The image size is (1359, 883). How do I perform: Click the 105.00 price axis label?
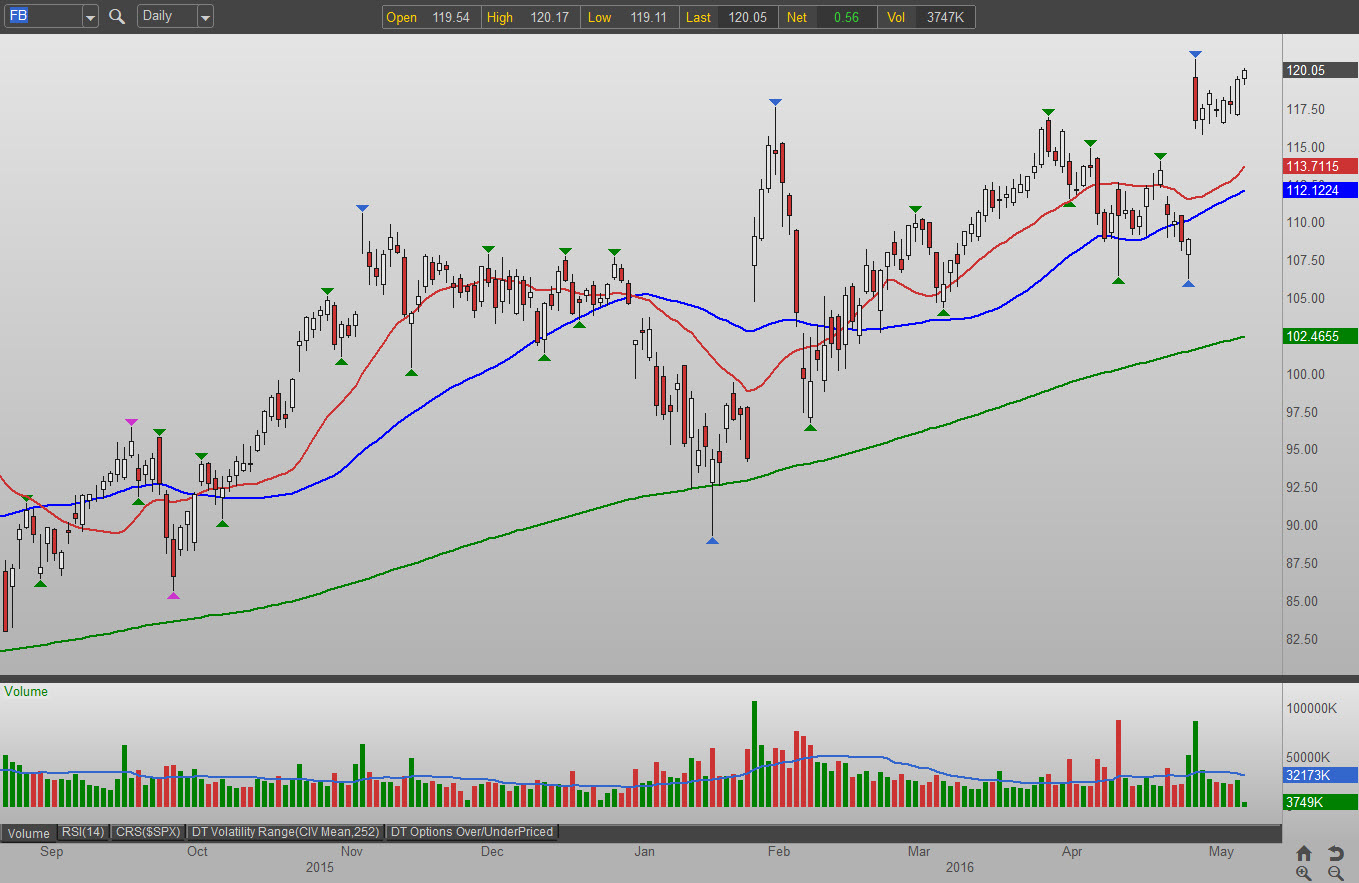pyautogui.click(x=1307, y=298)
